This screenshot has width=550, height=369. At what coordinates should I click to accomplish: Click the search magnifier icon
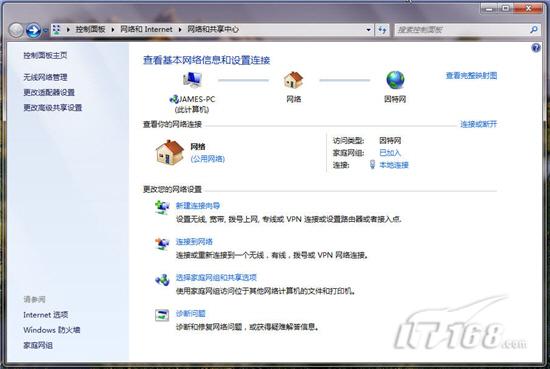pos(534,30)
